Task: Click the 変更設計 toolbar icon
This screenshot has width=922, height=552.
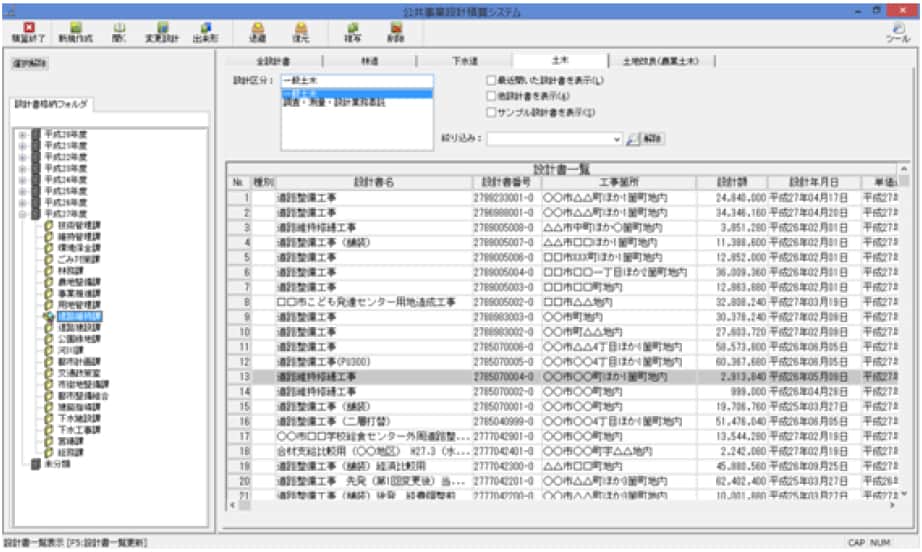Action: click(162, 28)
